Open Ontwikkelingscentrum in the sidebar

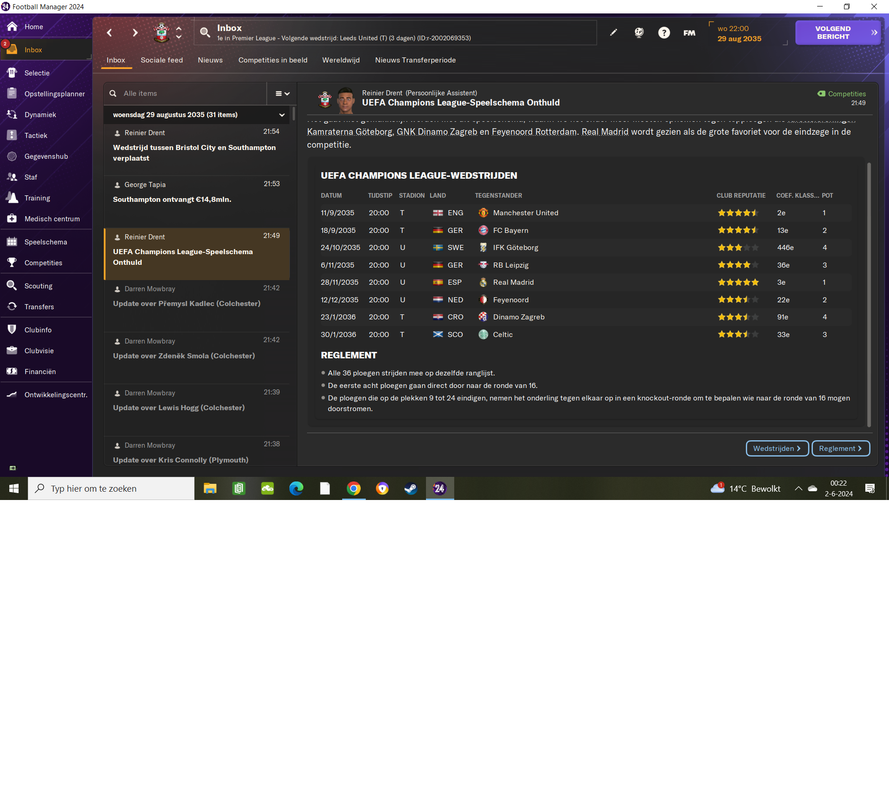point(55,395)
